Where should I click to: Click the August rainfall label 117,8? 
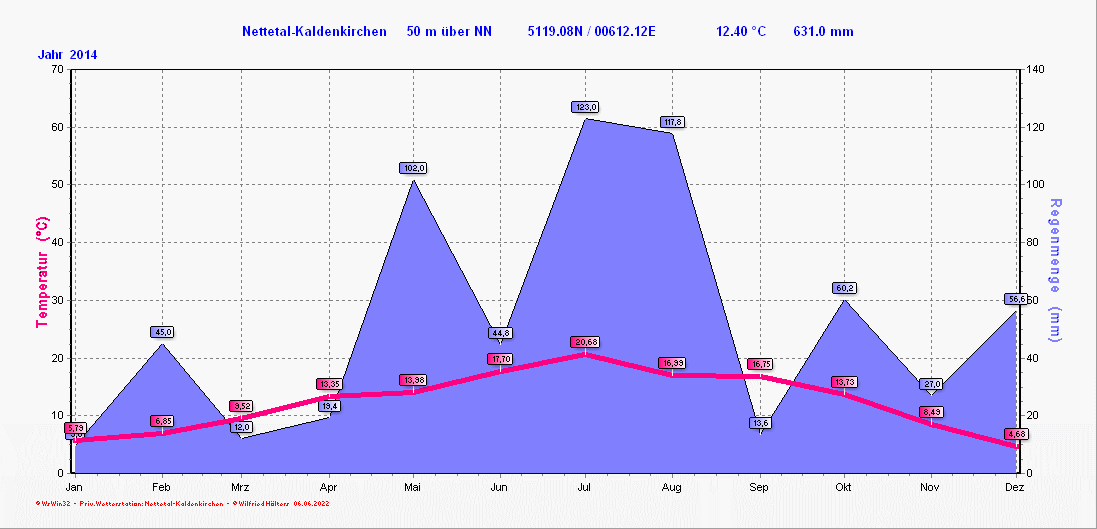[672, 122]
